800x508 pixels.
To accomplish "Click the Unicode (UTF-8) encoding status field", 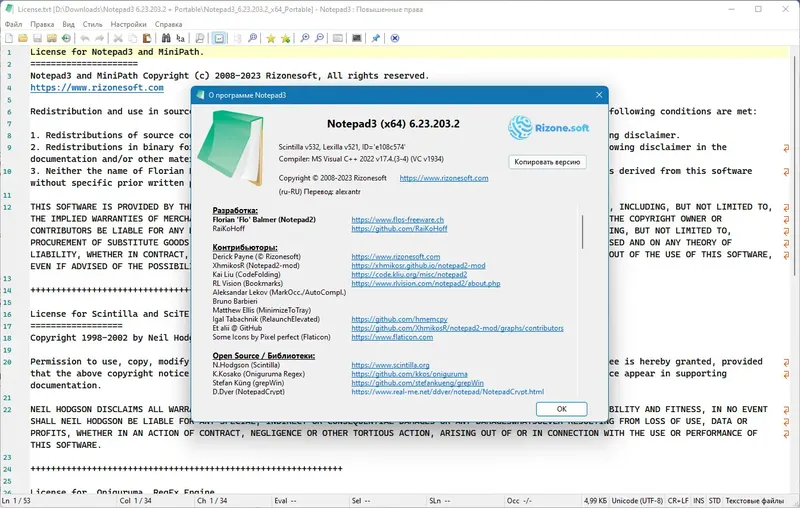I will (x=637, y=501).
